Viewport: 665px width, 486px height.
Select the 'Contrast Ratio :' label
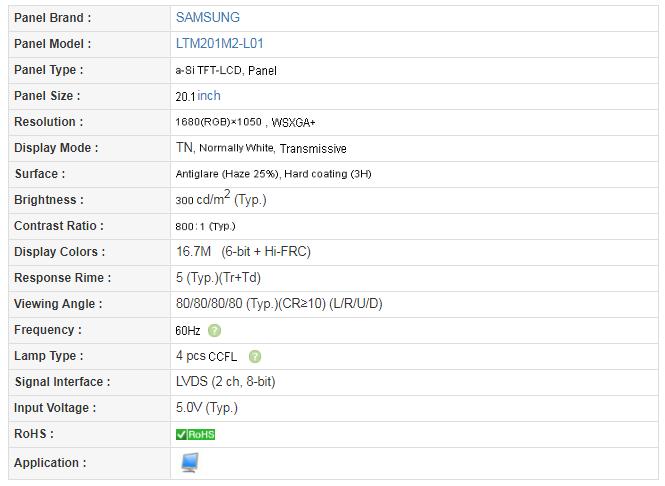point(59,226)
